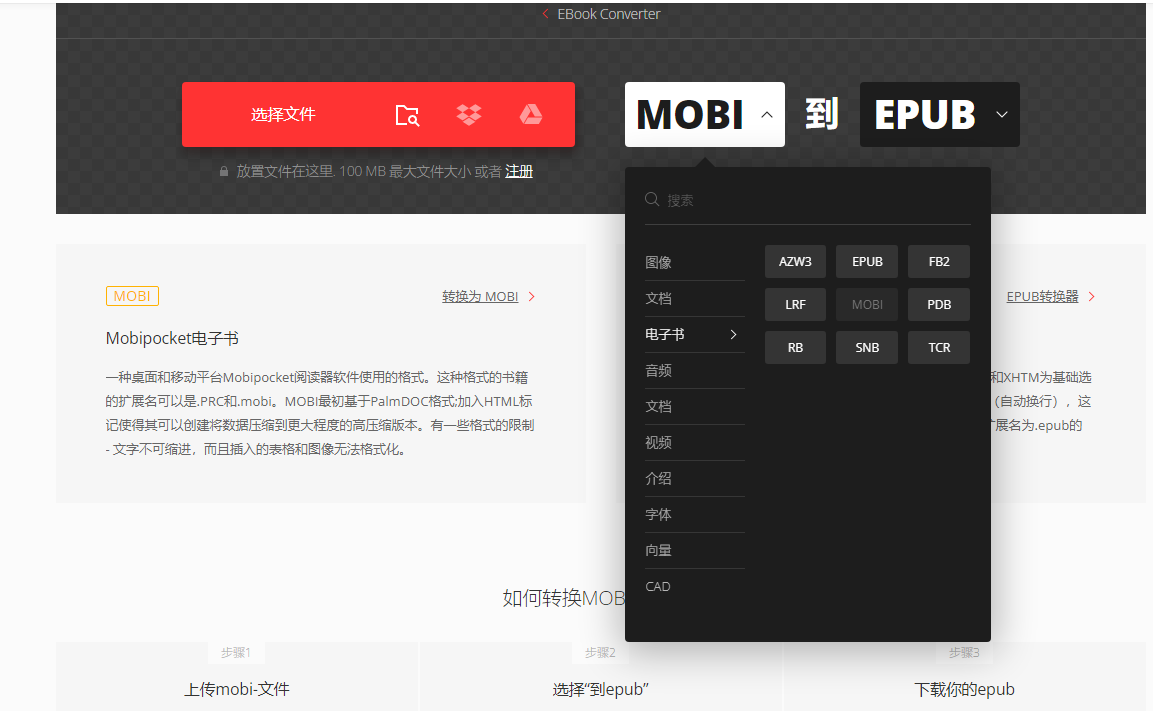Screen dimensions: 1153x711
Task: Click the Google Drive upload icon
Action: [530, 115]
